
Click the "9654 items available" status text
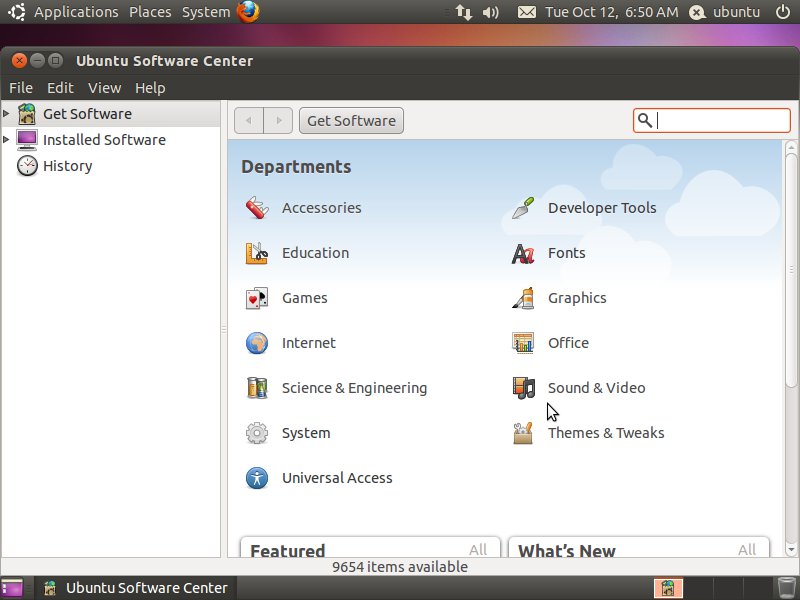(400, 567)
